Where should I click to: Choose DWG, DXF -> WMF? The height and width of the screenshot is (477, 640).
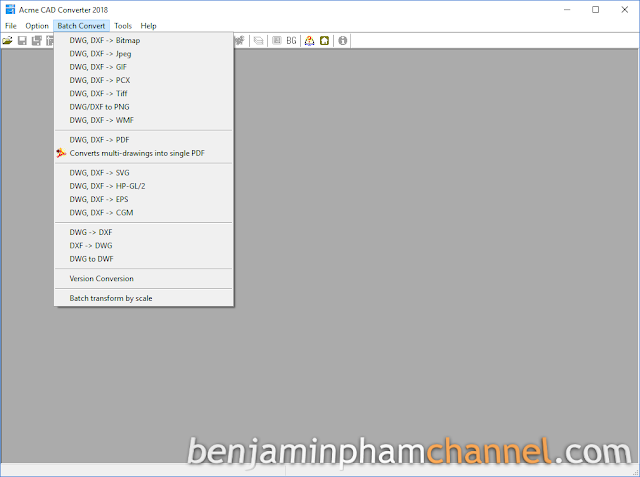[144, 120]
